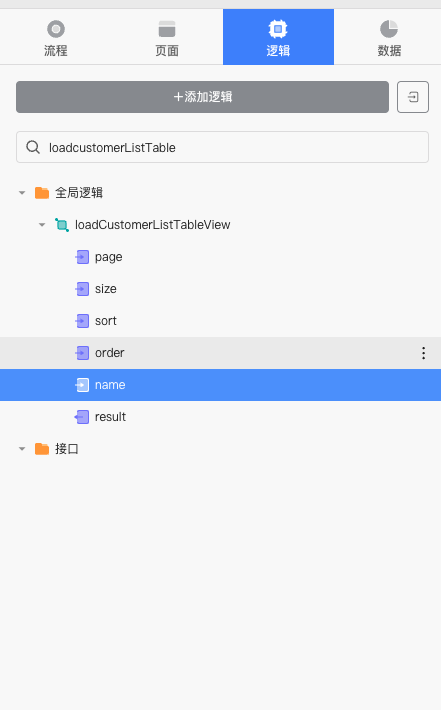Screen dimensions: 441x710
Task: Click the page input parameter icon
Action: pyautogui.click(x=82, y=257)
